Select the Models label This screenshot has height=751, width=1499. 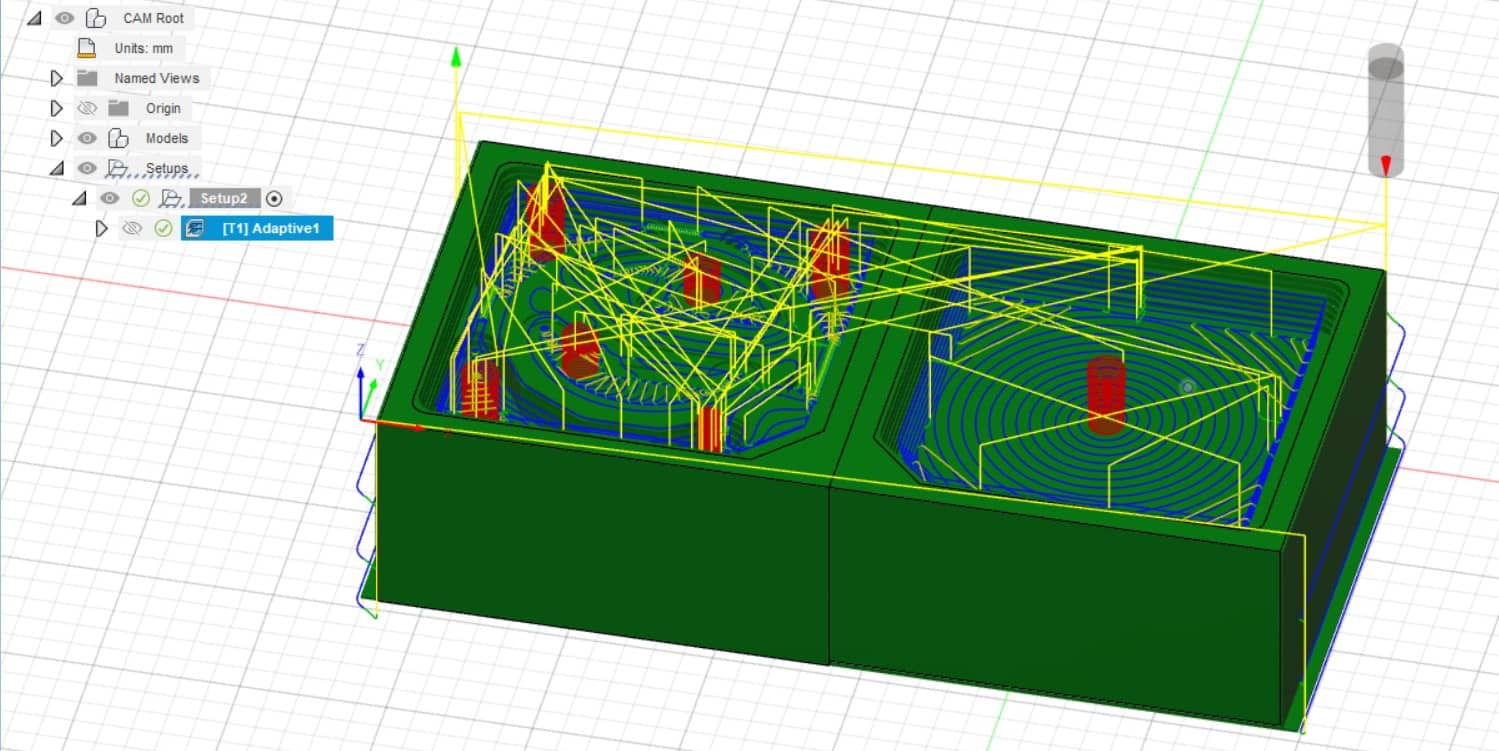(167, 138)
